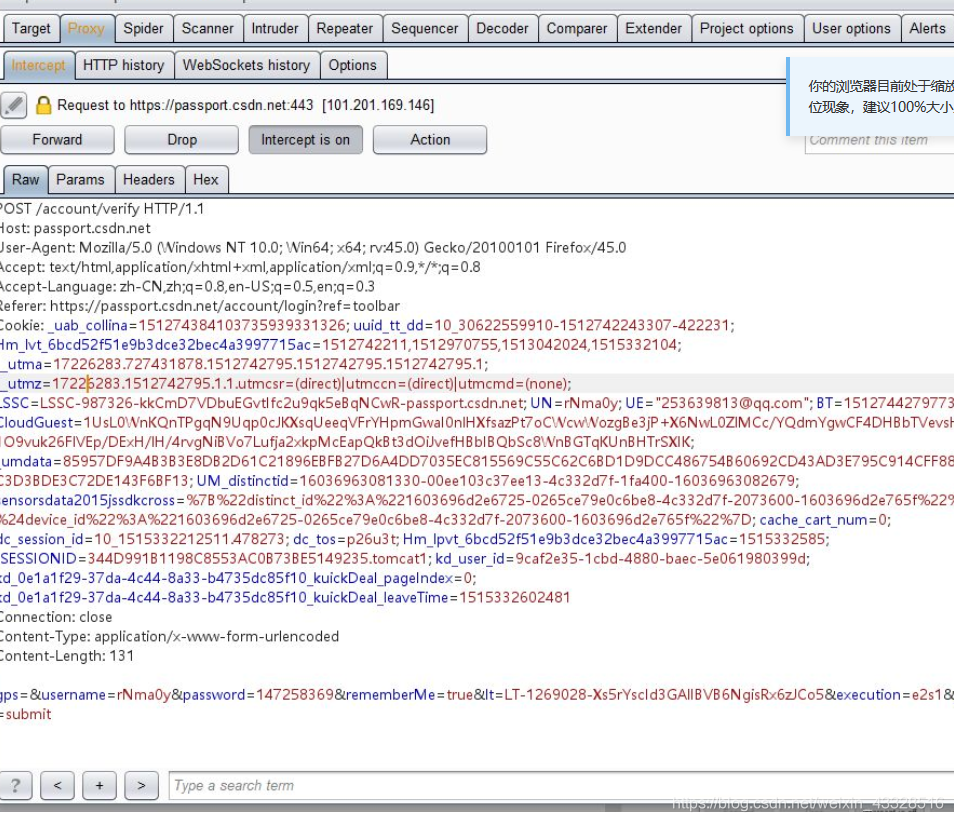Switch to the Headers view tab

148,179
